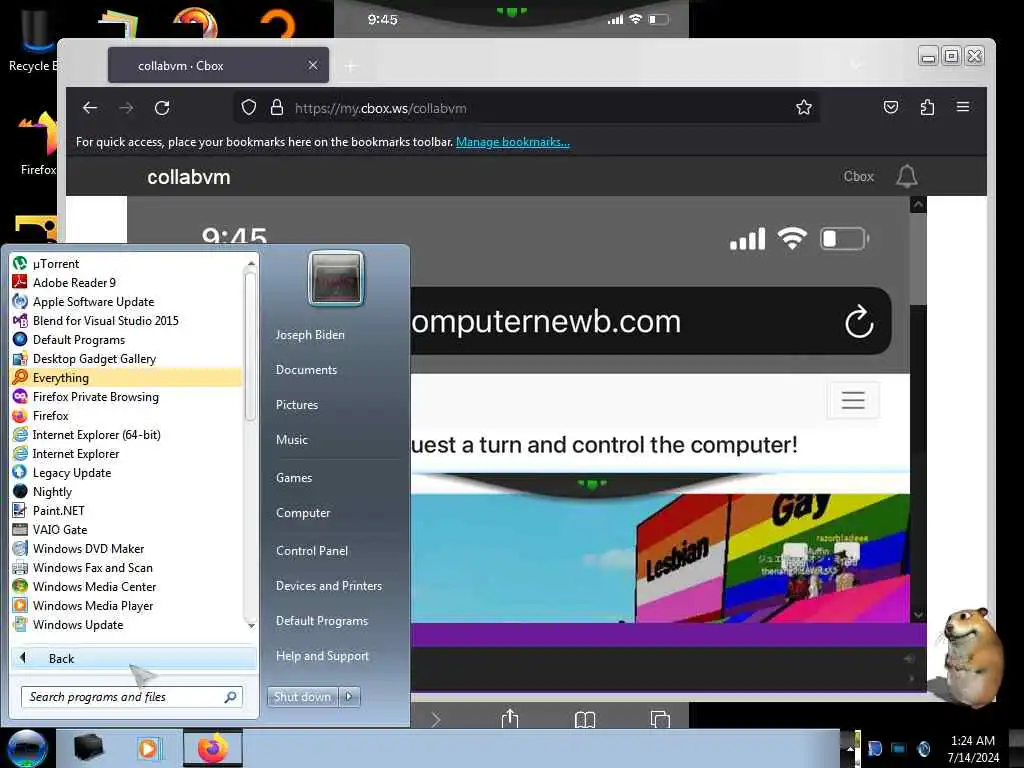Open Joseph Biden user folder
Image resolution: width=1024 pixels, height=768 pixels.
click(x=310, y=335)
